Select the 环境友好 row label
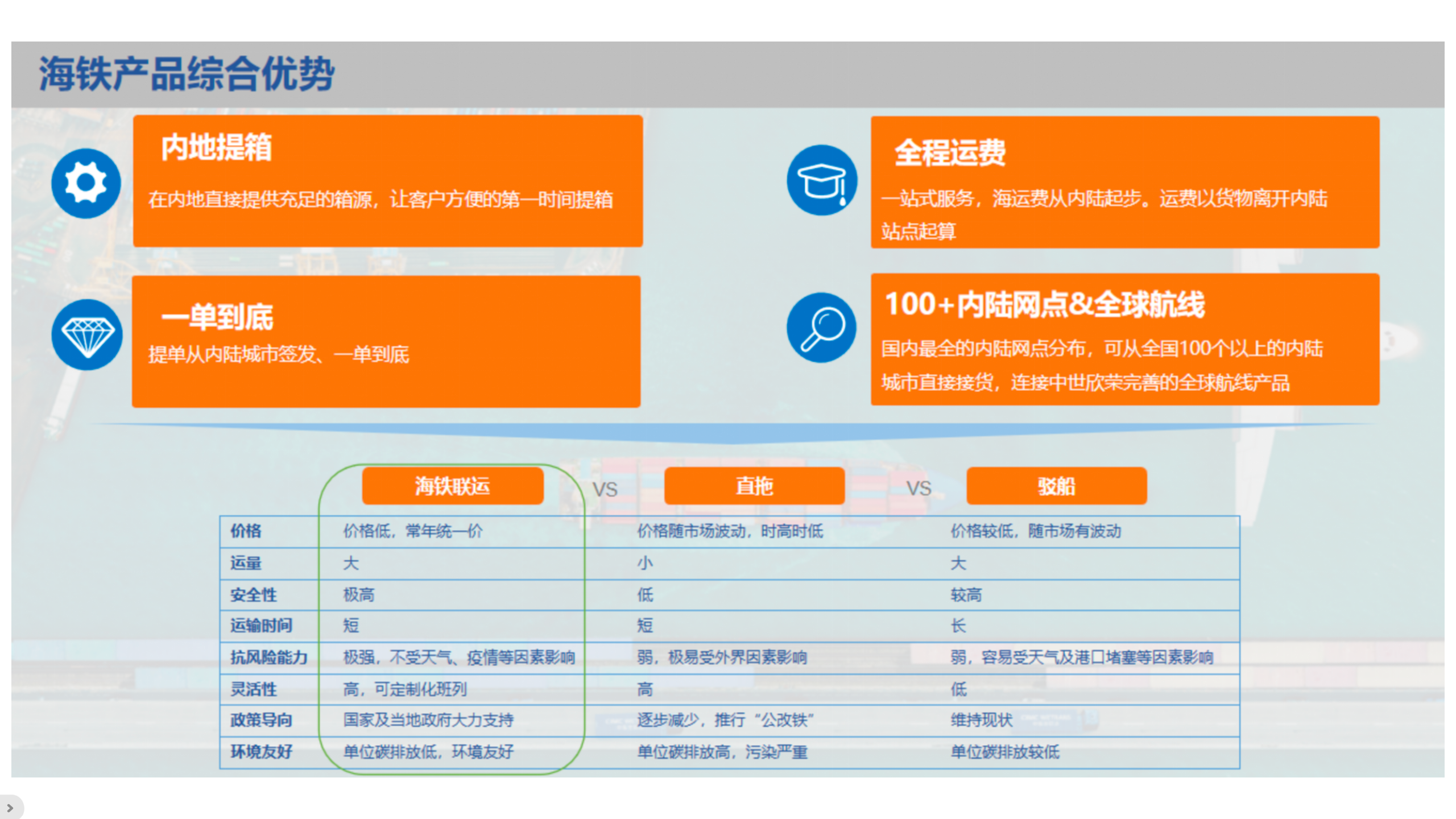 click(261, 752)
